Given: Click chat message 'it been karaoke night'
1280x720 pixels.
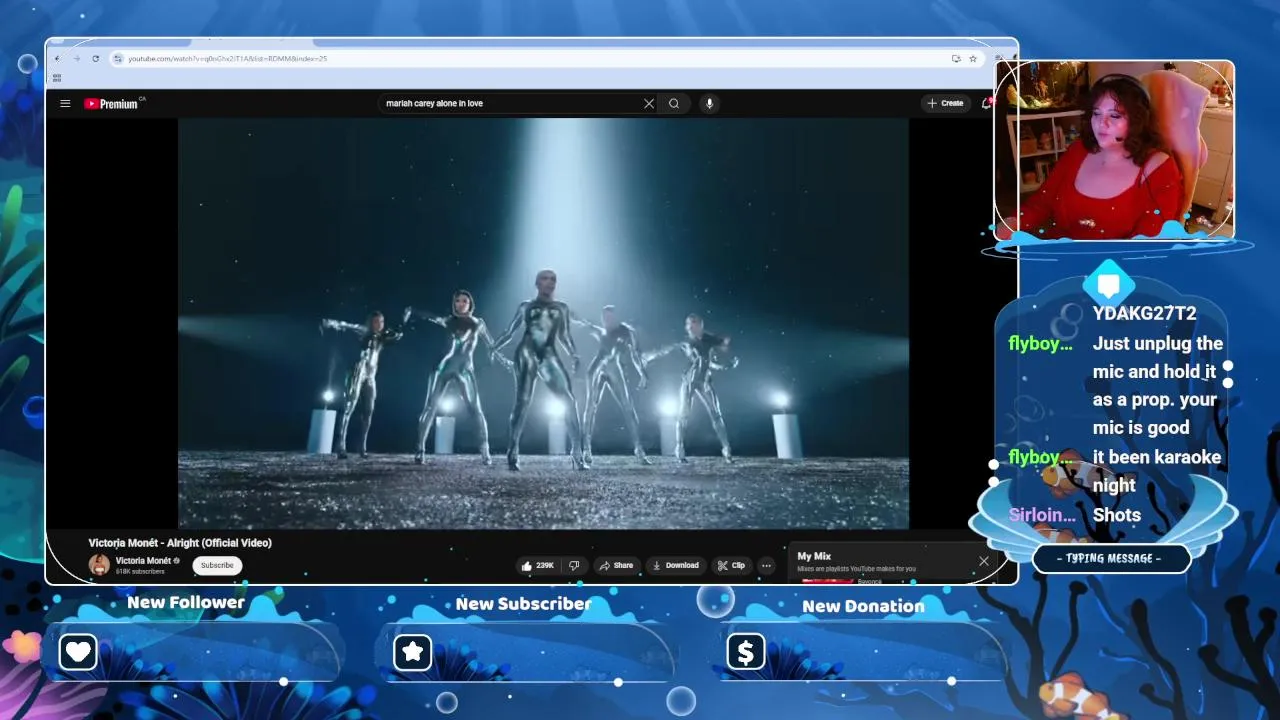Looking at the screenshot, I should tap(1156, 471).
